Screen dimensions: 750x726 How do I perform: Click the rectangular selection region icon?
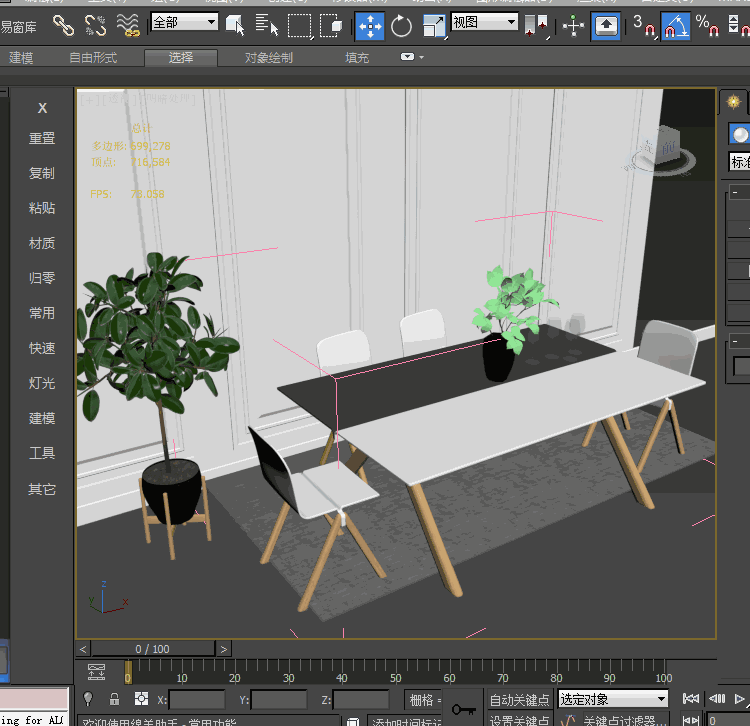pos(299,26)
